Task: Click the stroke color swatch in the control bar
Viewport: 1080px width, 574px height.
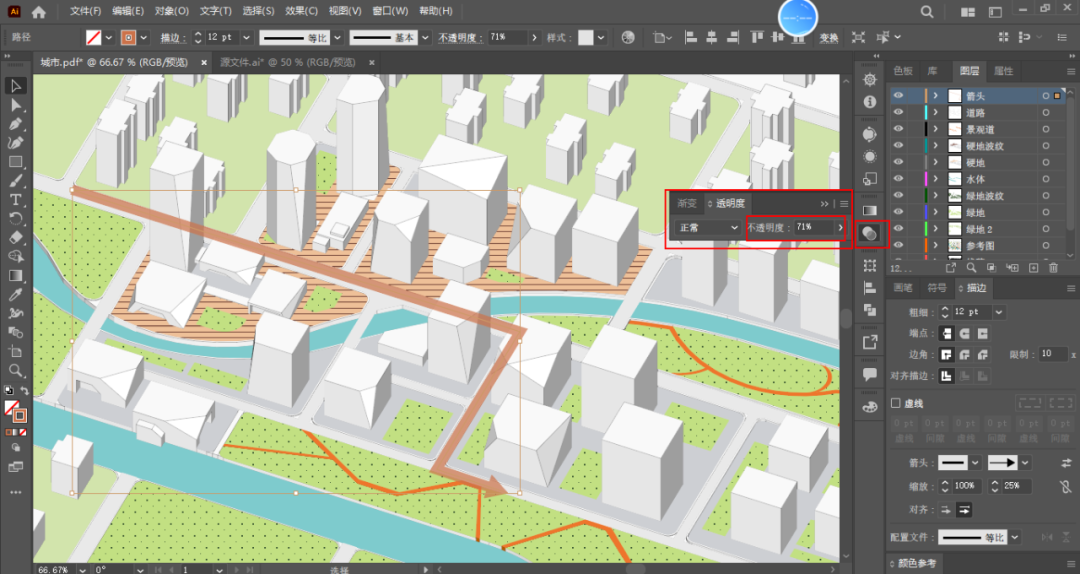Action: [128, 37]
